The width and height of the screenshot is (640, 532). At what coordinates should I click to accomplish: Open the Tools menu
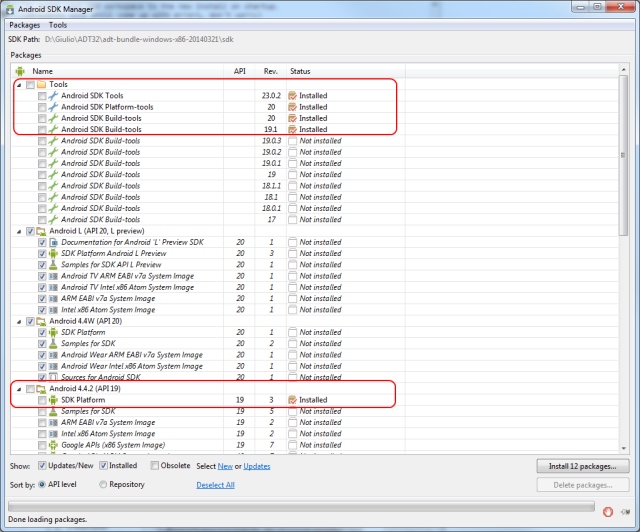[x=58, y=25]
